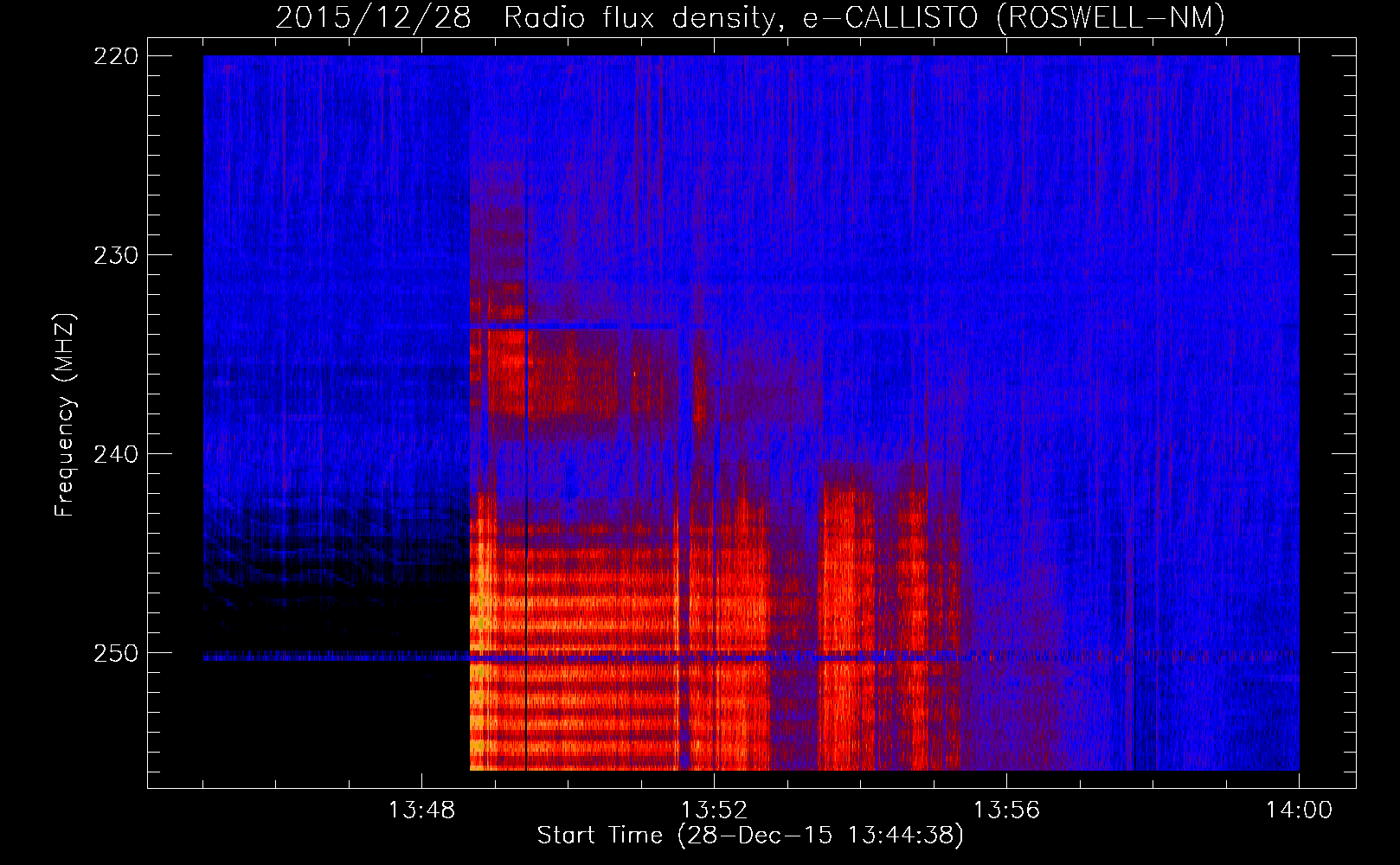This screenshot has height=865, width=1400.
Task: Select the 230 frequency axis label
Action: click(115, 255)
